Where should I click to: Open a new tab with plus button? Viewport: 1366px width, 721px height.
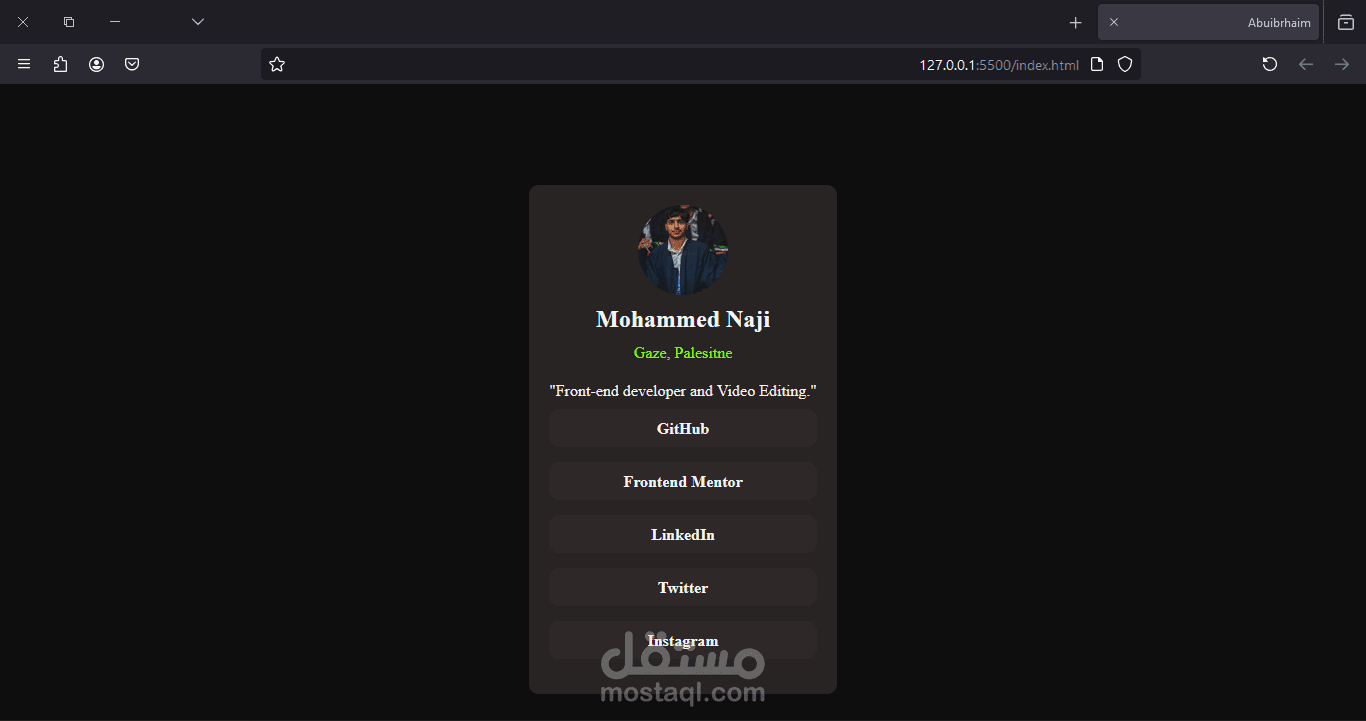click(1076, 22)
